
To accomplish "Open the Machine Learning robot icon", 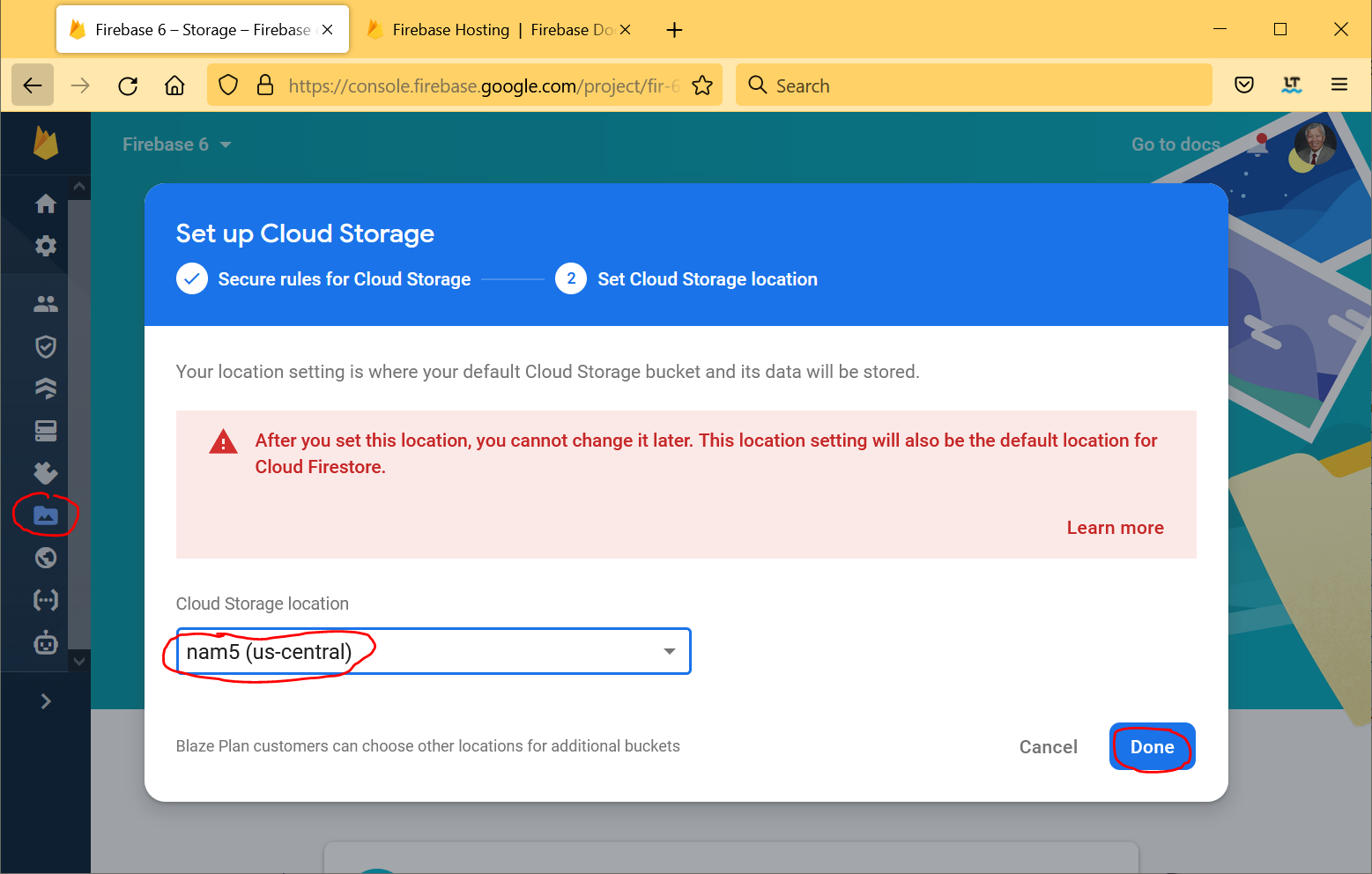I will pos(46,643).
